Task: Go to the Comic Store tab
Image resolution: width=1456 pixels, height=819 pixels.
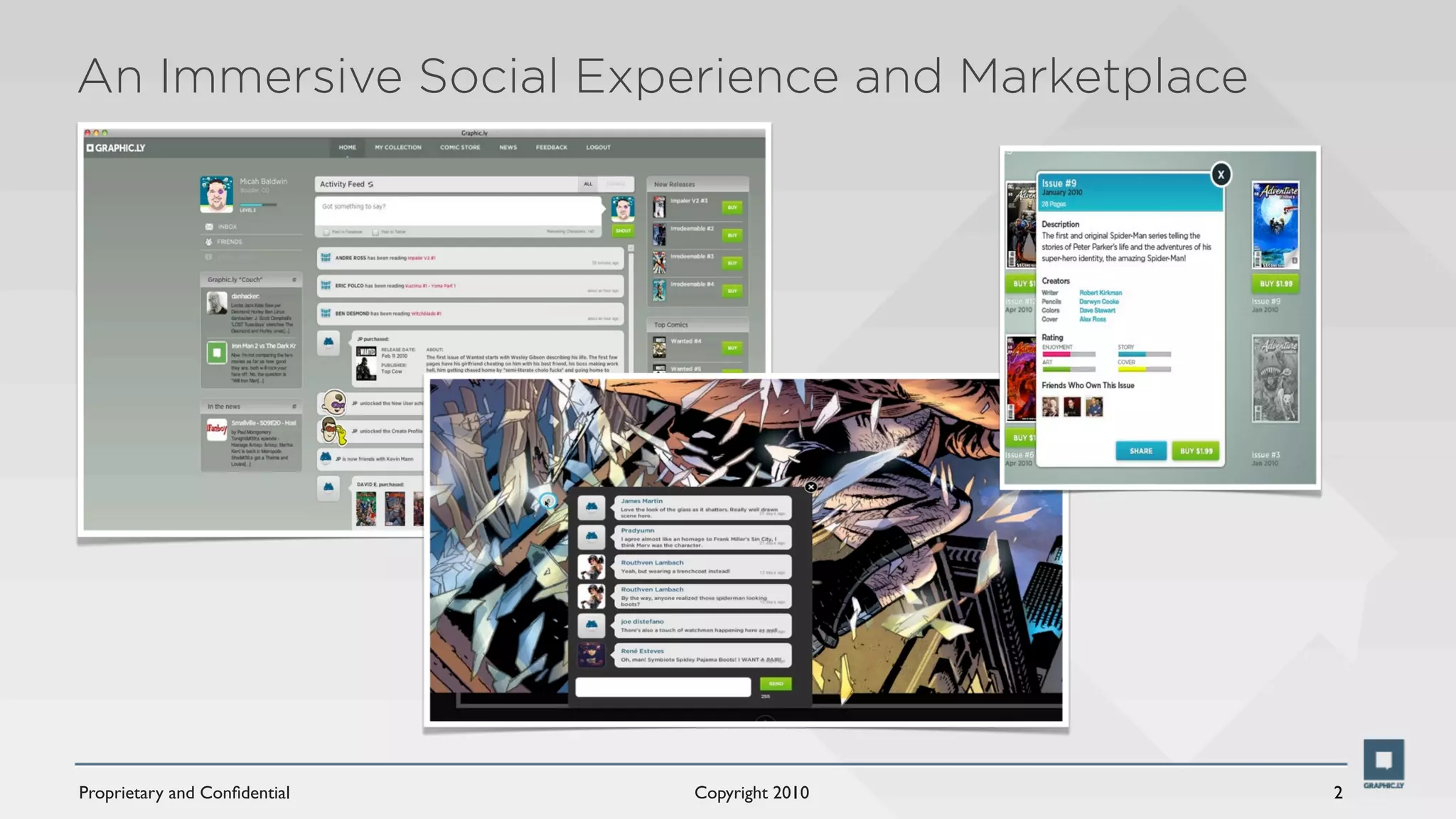Action: coord(459,147)
